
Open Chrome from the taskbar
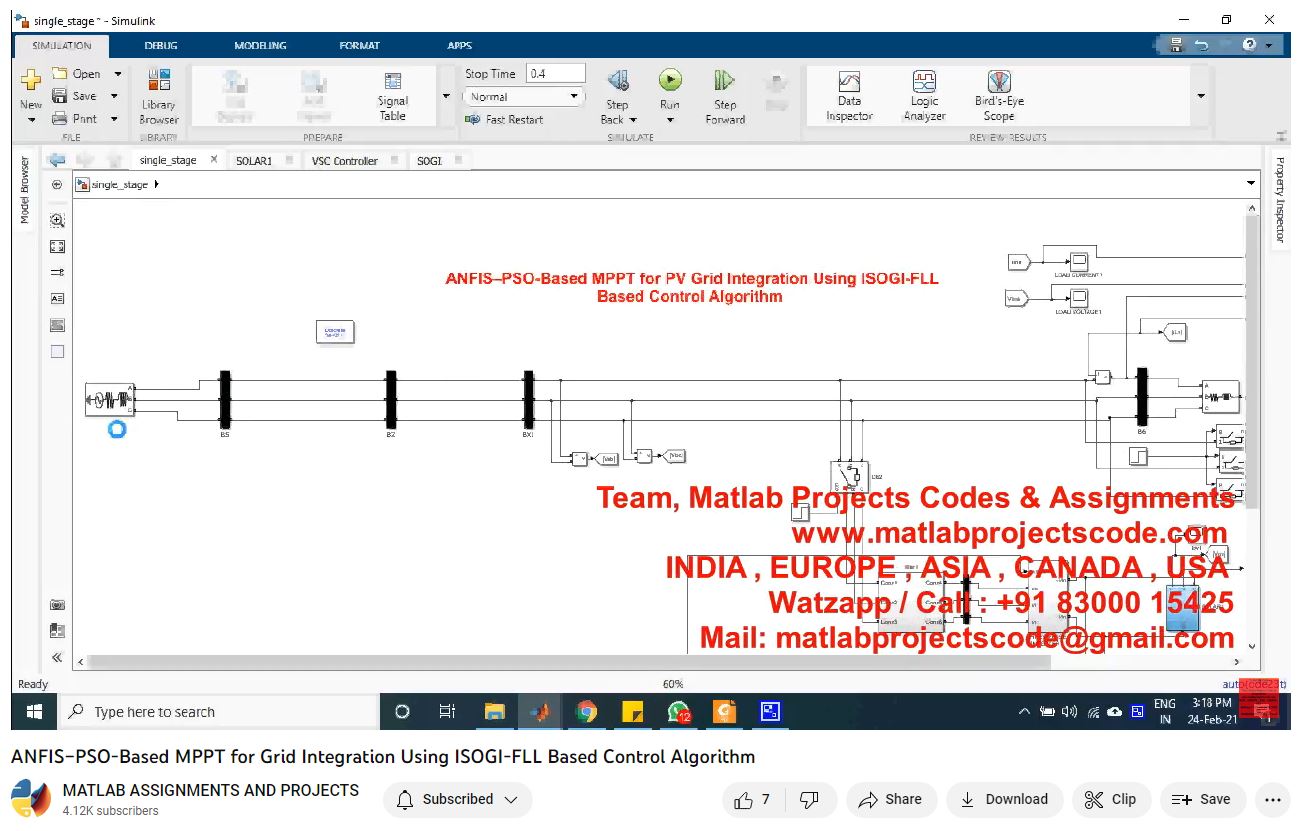pos(586,712)
